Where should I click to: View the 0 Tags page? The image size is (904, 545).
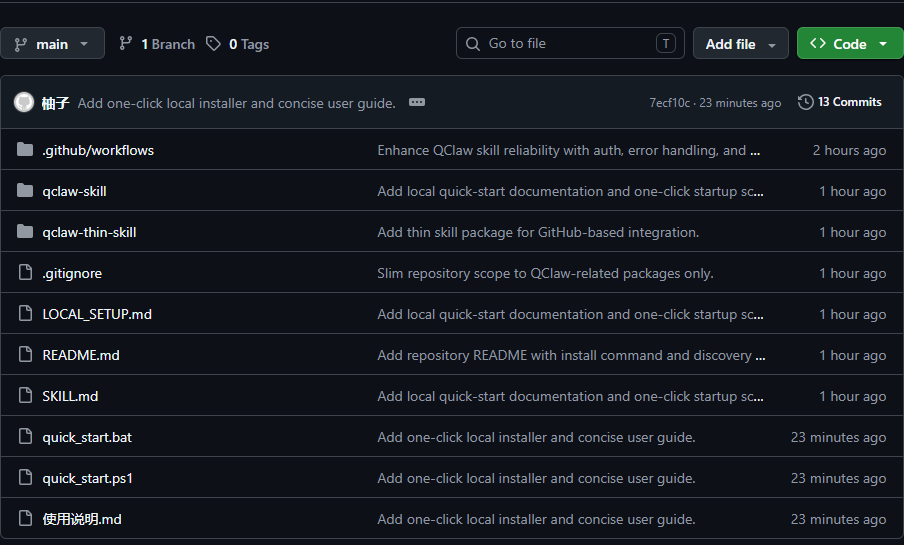tap(248, 44)
